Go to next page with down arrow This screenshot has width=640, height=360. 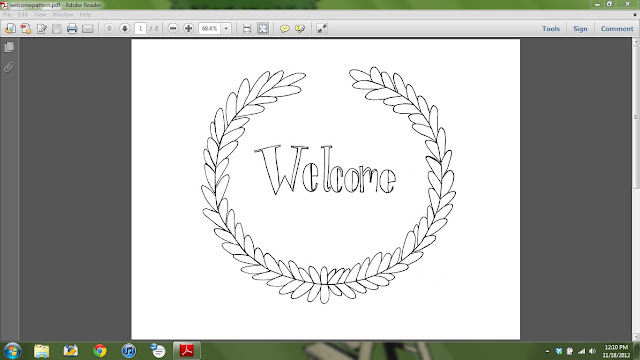(125, 29)
